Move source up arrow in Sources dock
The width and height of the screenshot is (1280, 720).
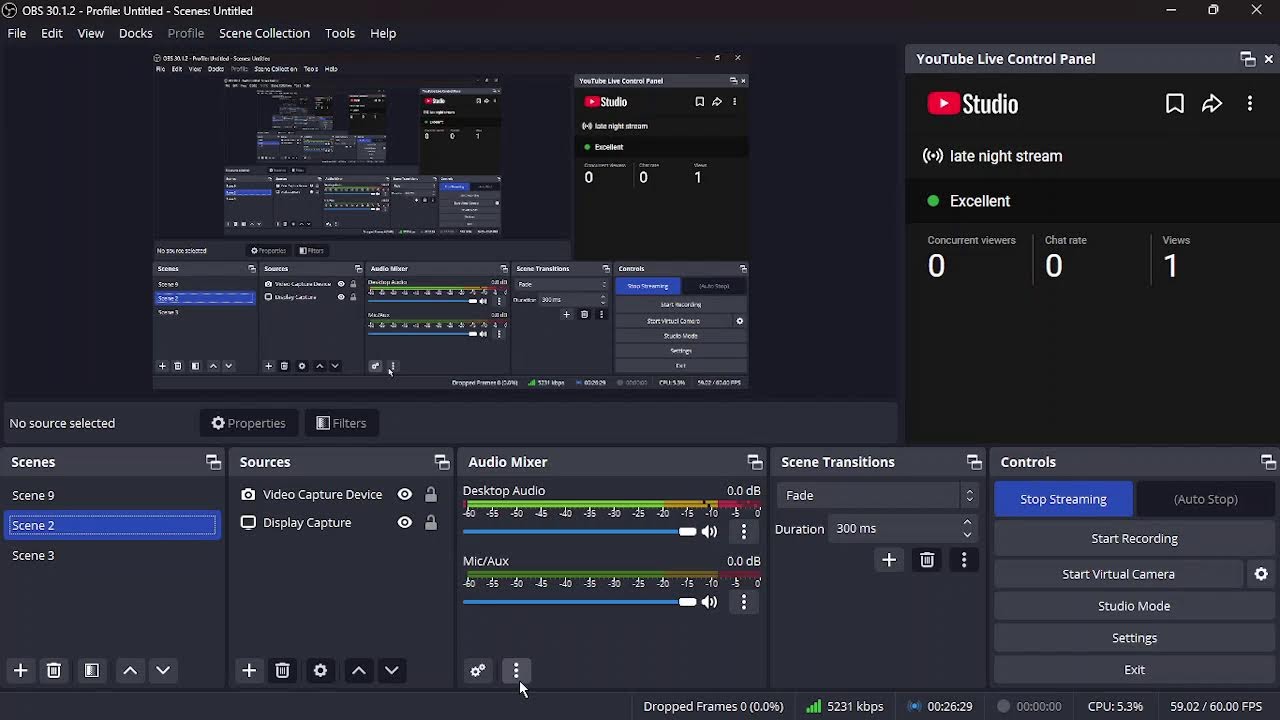click(x=358, y=670)
